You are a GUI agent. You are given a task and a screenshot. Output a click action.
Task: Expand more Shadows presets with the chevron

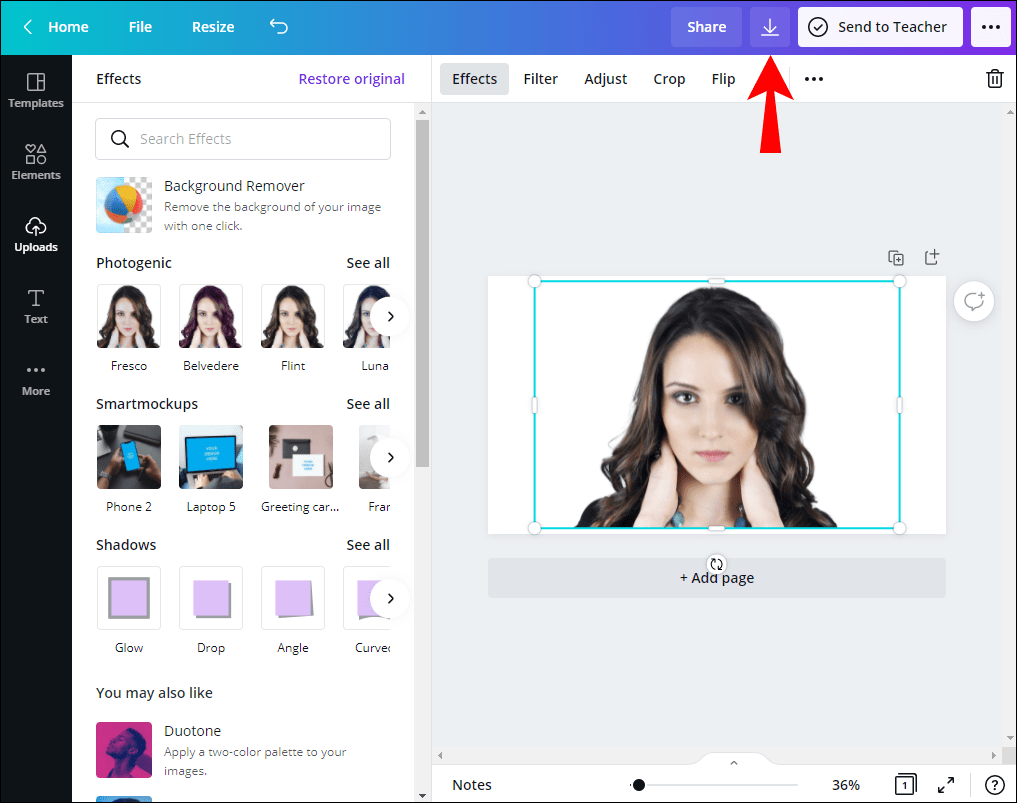(390, 597)
